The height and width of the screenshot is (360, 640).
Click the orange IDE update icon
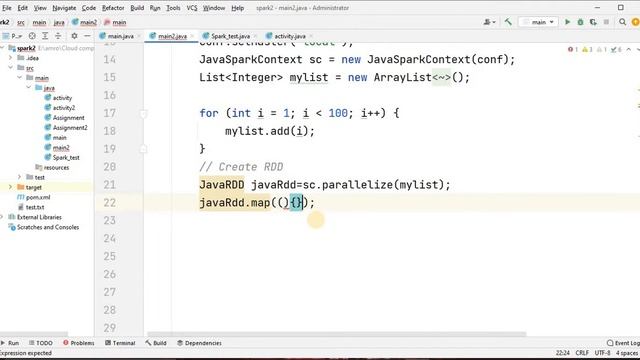636,22
